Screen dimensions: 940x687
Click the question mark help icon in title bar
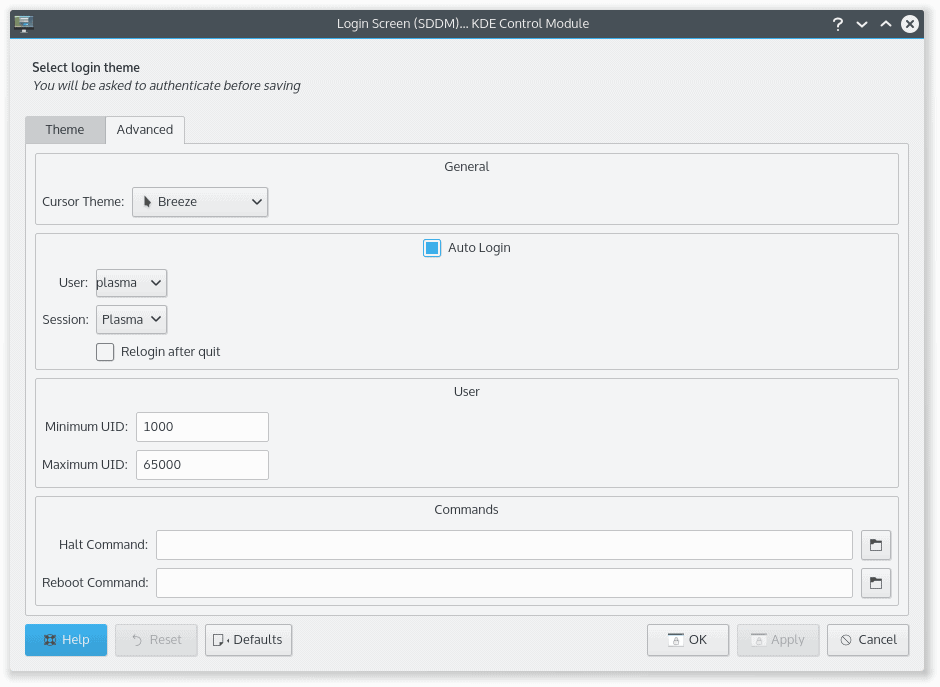[837, 24]
